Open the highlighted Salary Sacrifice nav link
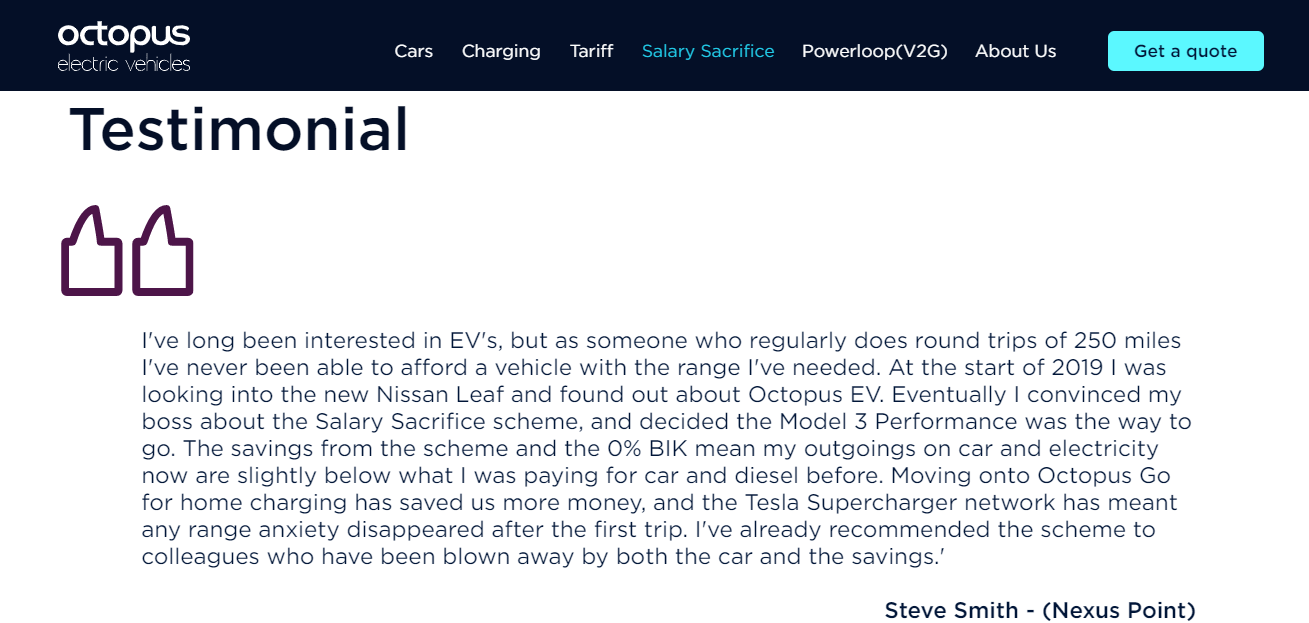1309x623 pixels. [x=708, y=51]
